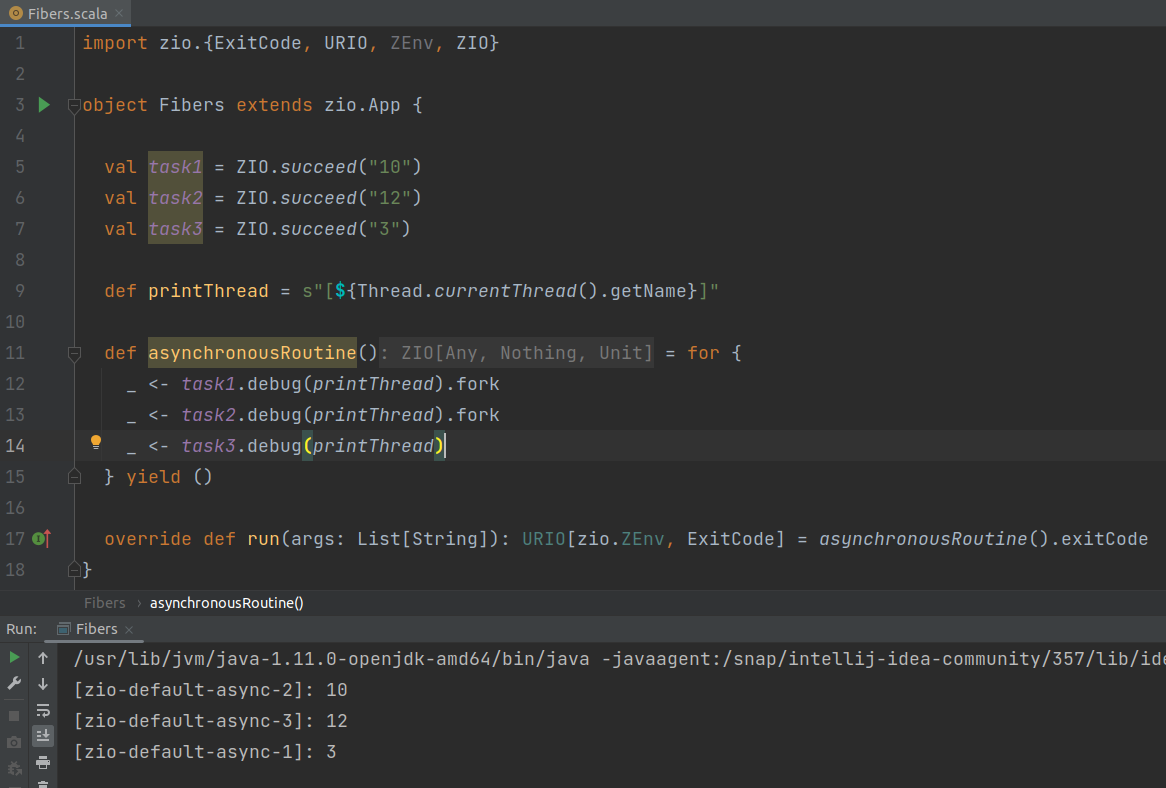This screenshot has width=1166, height=788.
Task: Click the lightbulb intention icon on line 14
Action: [x=96, y=443]
